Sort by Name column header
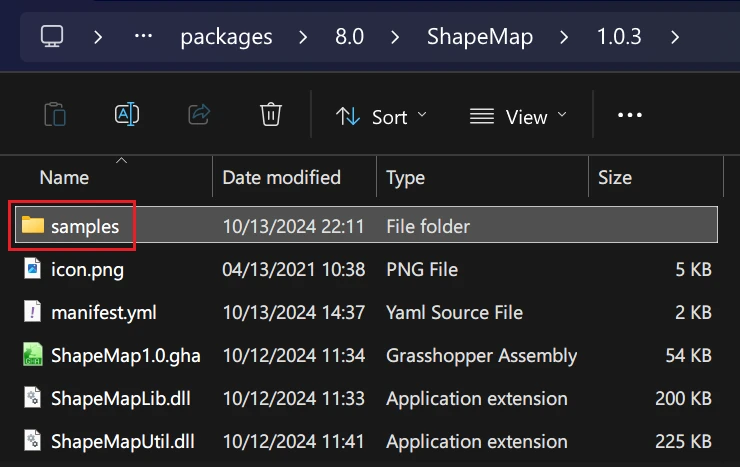Image resolution: width=740 pixels, height=467 pixels. click(x=64, y=178)
